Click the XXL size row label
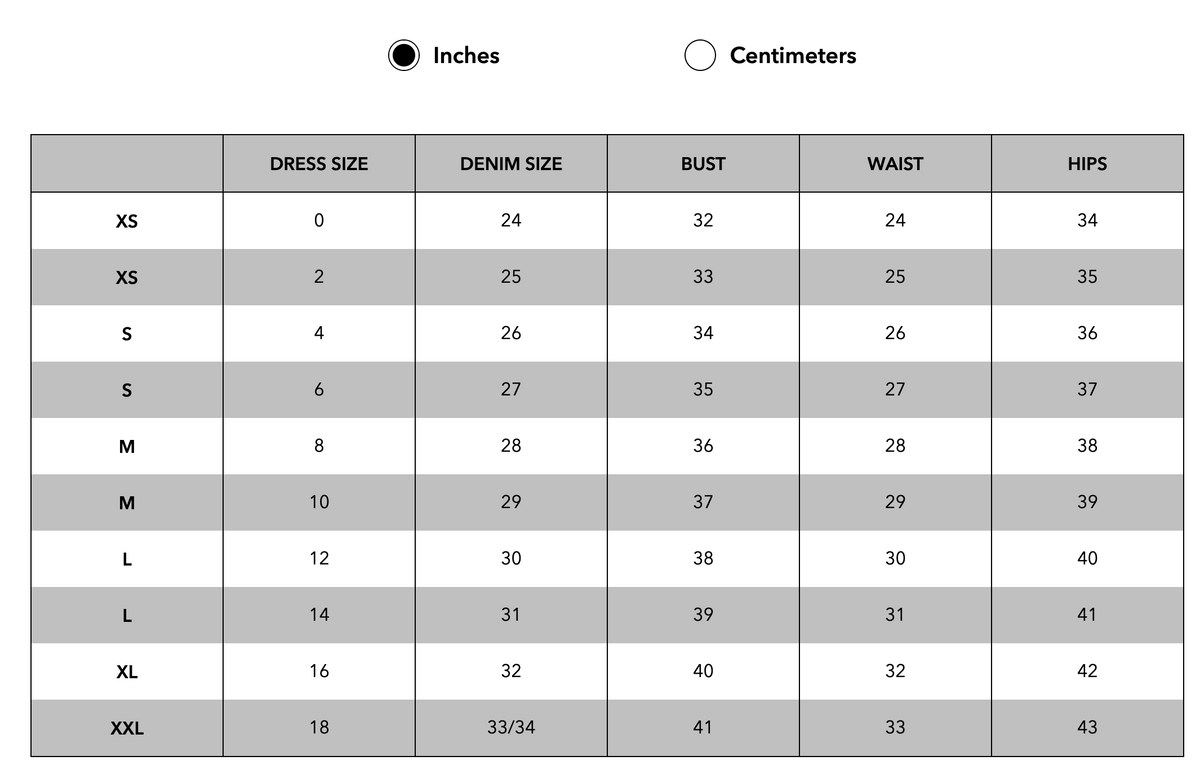 [x=127, y=728]
